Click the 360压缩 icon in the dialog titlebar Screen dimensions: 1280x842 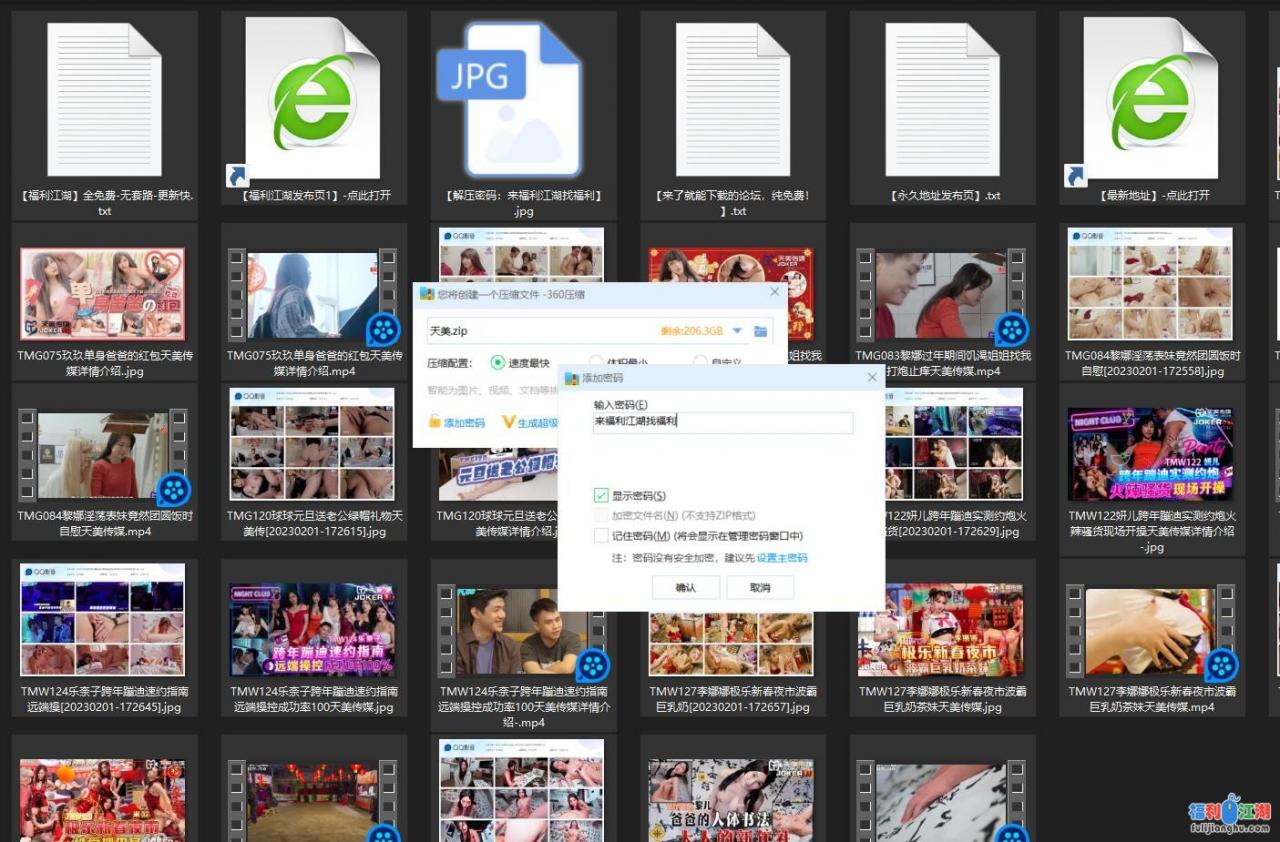(x=426, y=292)
